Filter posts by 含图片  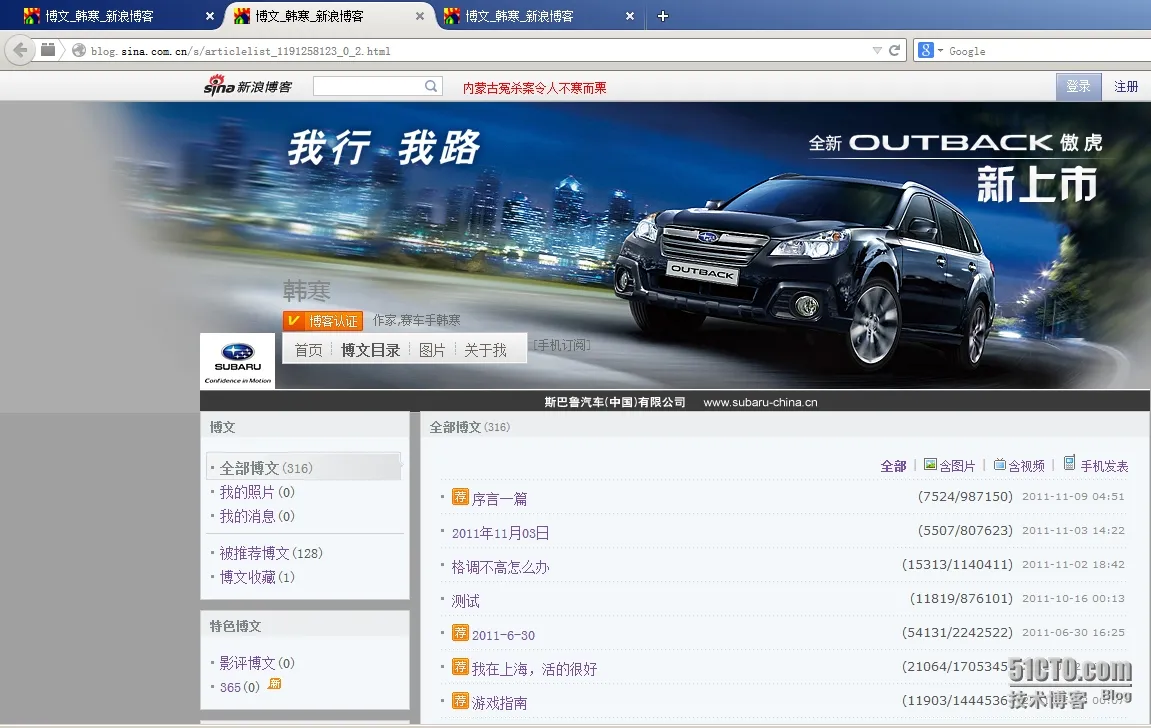point(949,465)
